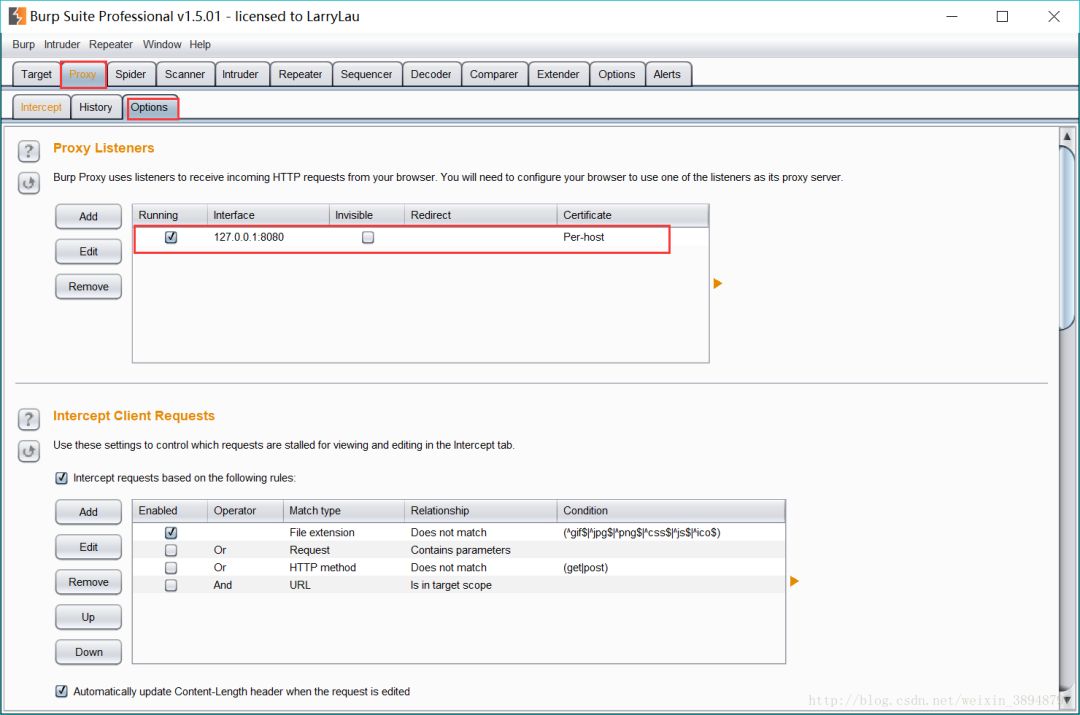This screenshot has width=1080, height=715.
Task: Click the Match type column header
Action: (344, 510)
